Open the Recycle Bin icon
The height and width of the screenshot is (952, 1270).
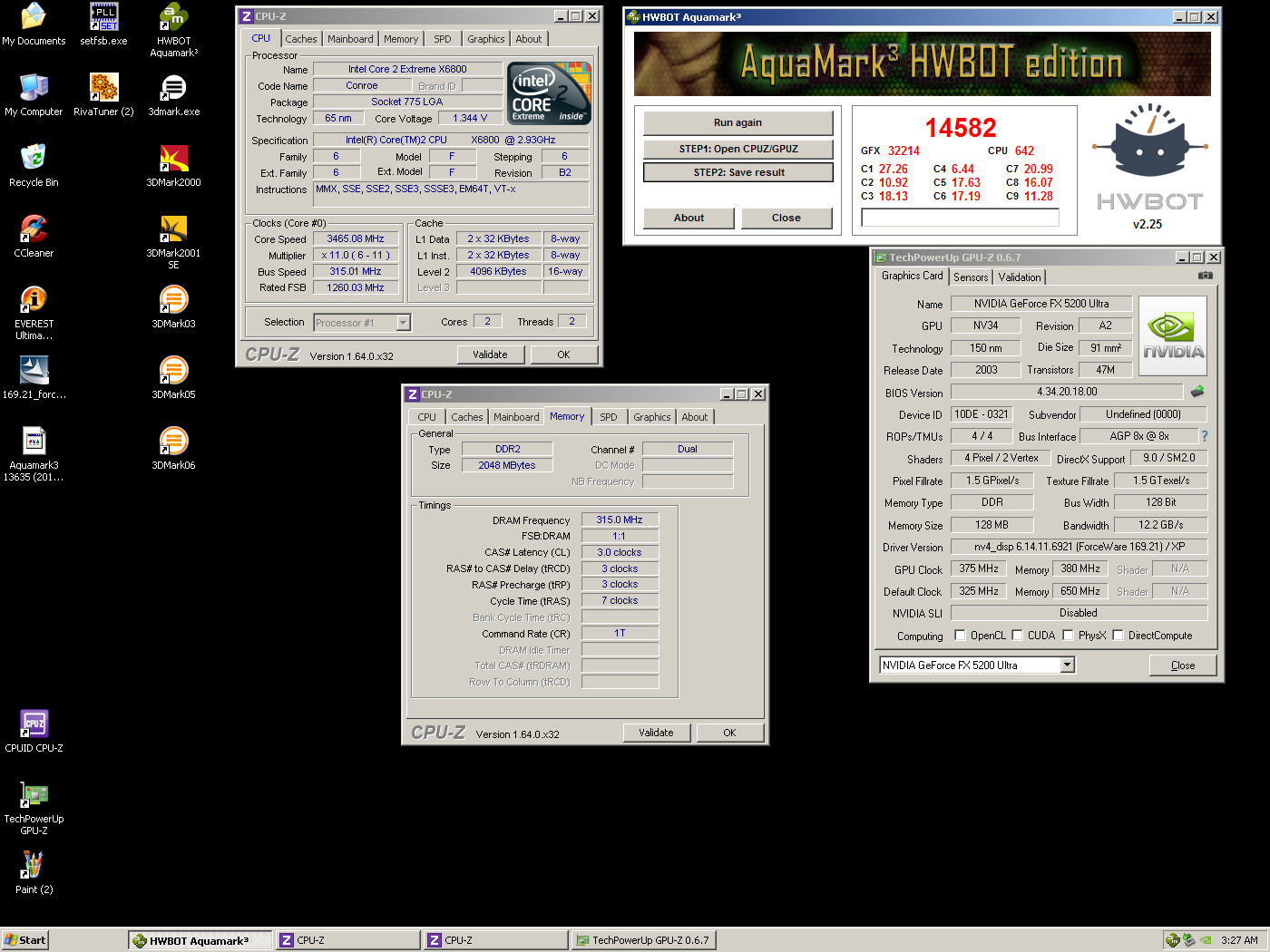pyautogui.click(x=34, y=167)
